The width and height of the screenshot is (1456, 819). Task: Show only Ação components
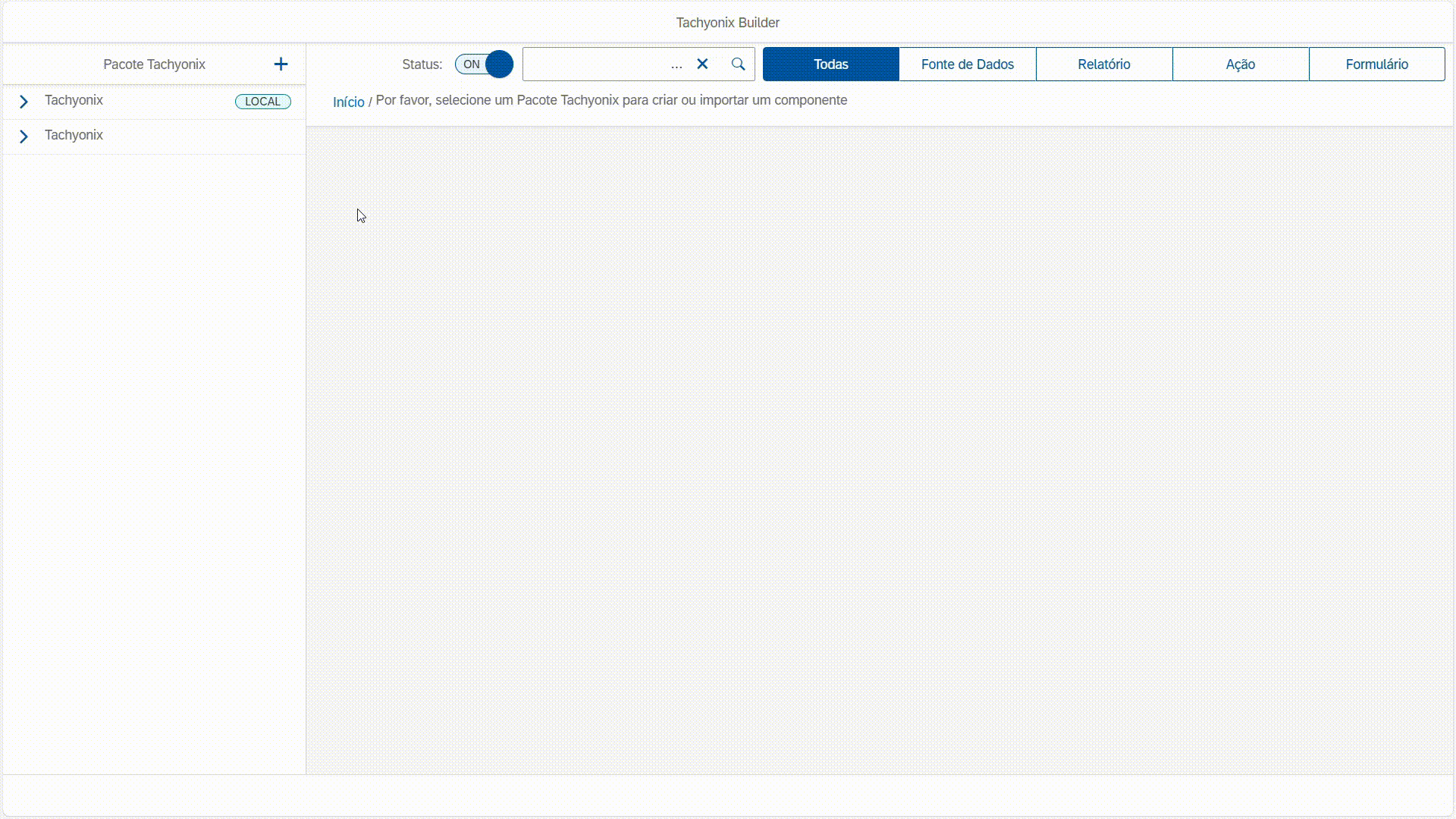[1240, 64]
